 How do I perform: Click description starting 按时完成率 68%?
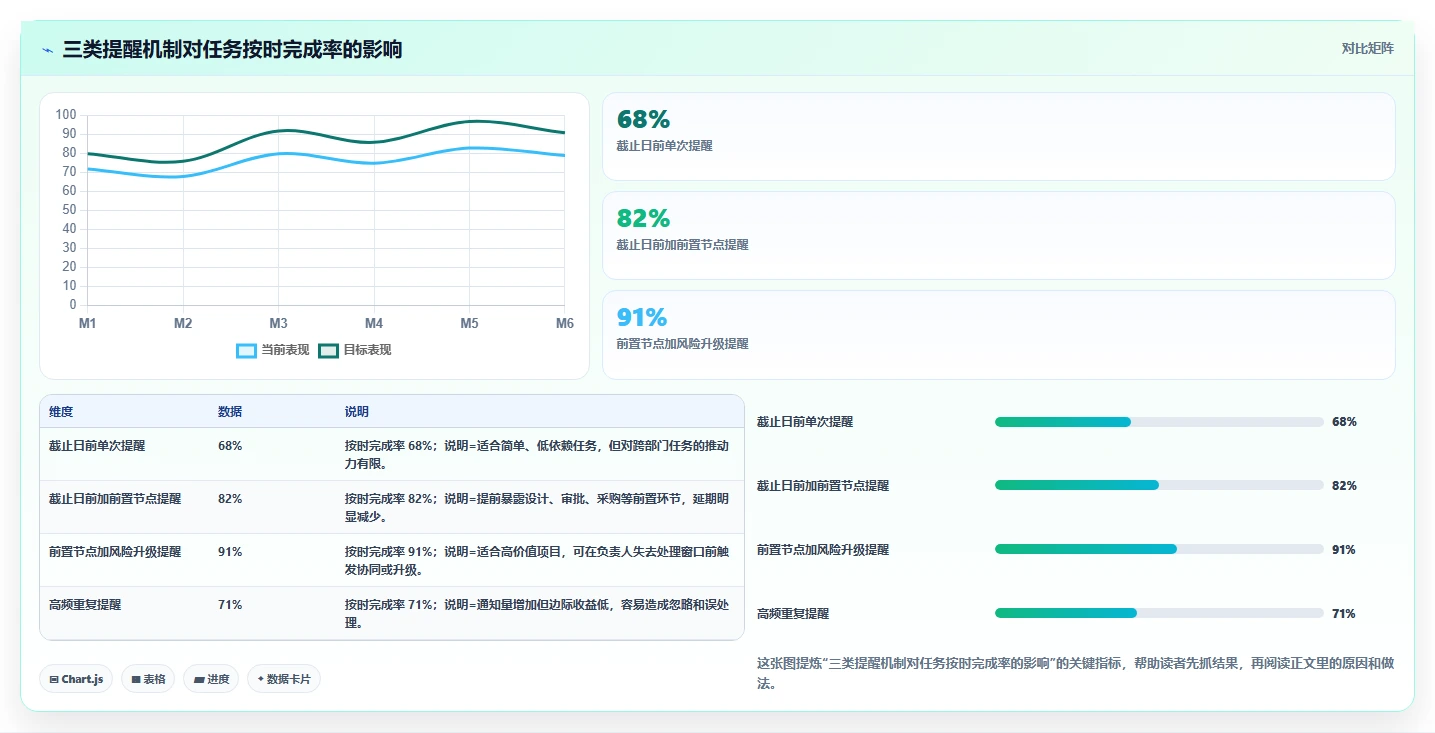537,455
